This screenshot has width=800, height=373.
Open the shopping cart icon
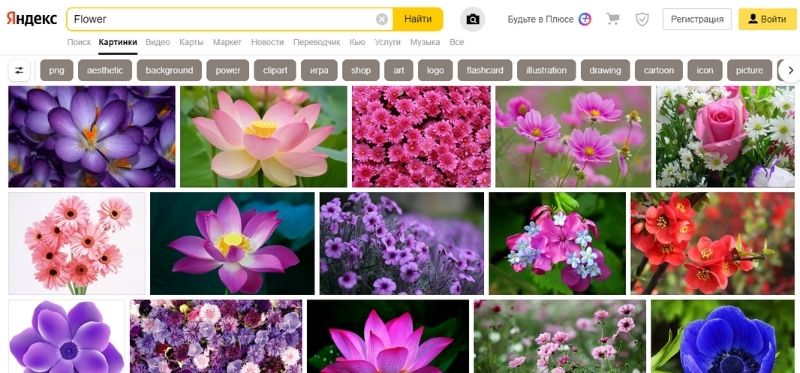point(612,19)
